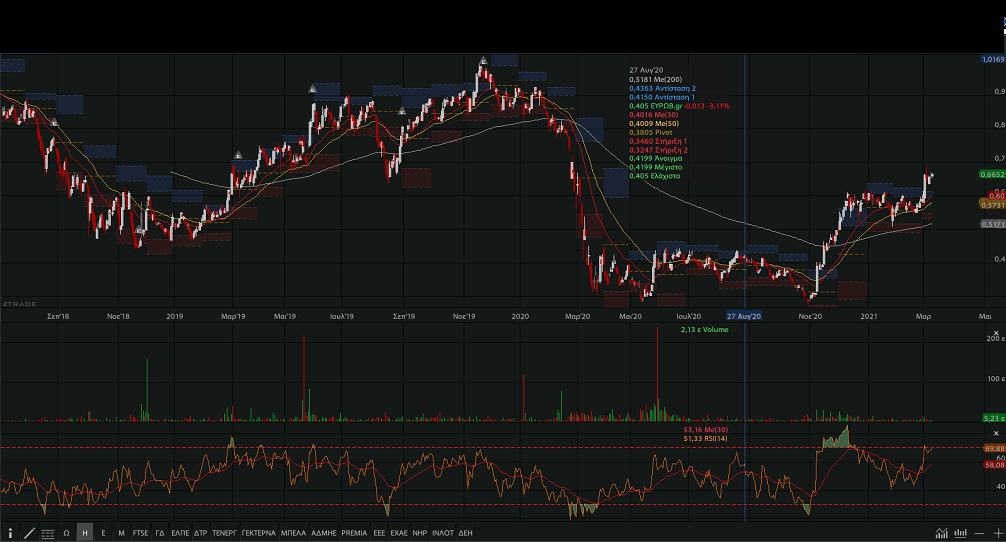
Task: Select the ΕΛΠΕ ticker shortcut
Action: [x=180, y=533]
